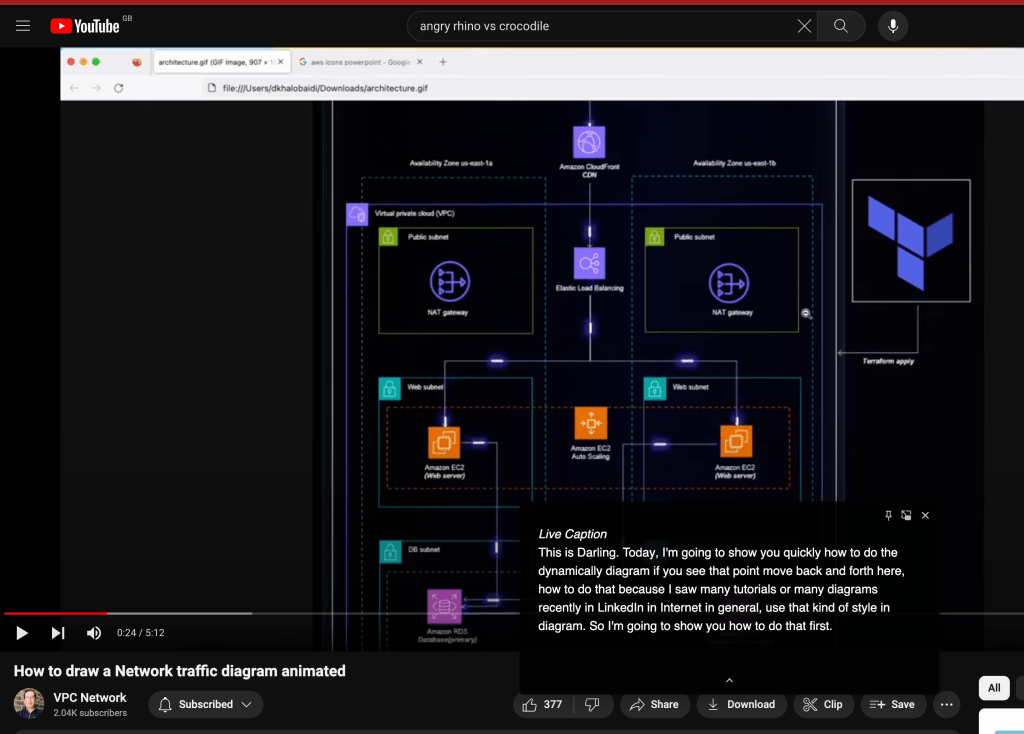1024x734 pixels.
Task: Select the All filter chip
Action: click(x=994, y=688)
